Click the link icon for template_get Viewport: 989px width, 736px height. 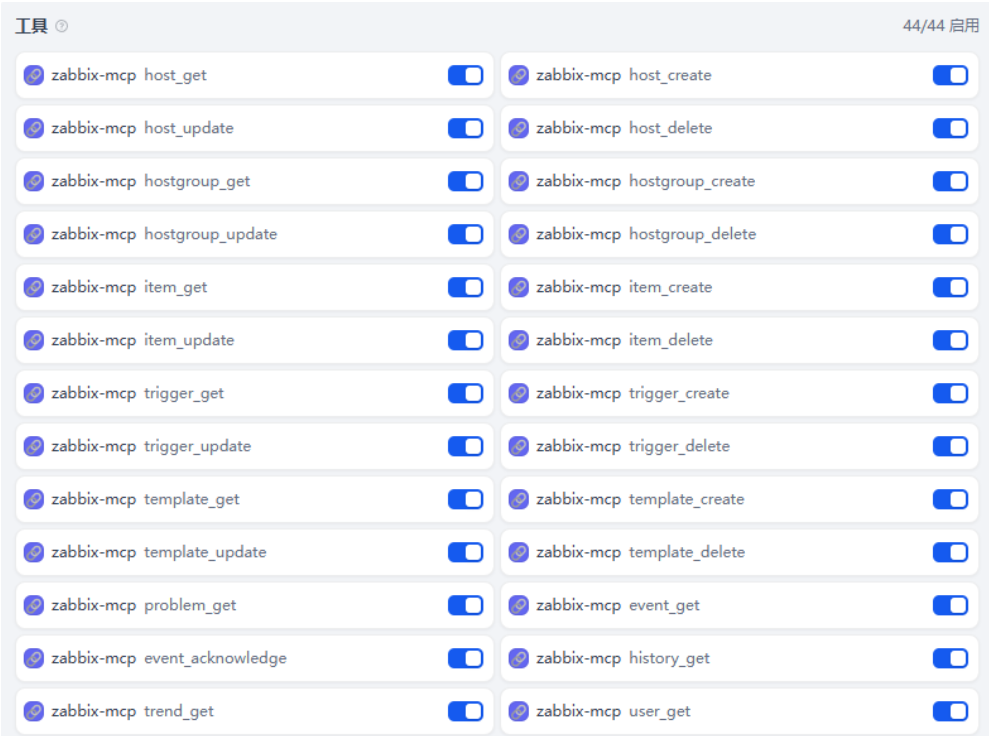coord(33,499)
